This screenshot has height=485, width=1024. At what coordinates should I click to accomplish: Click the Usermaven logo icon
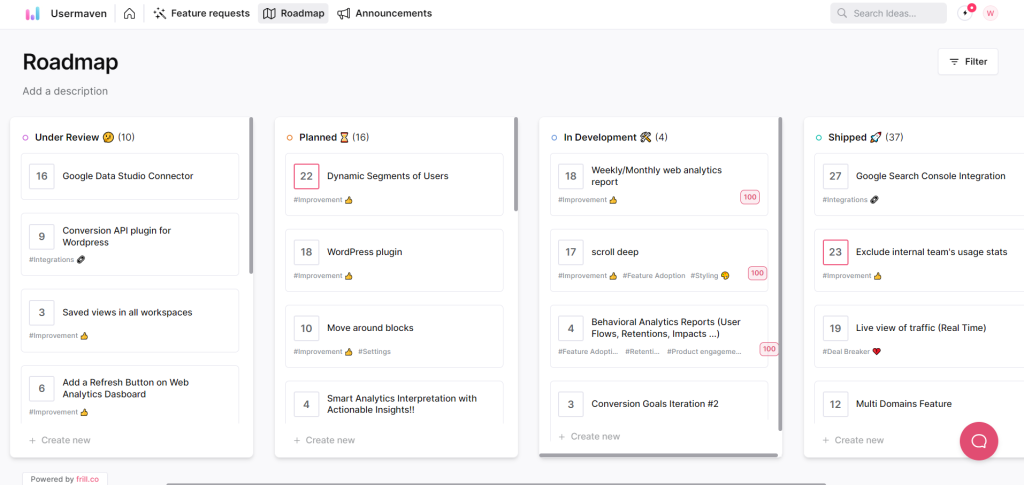click(x=33, y=14)
